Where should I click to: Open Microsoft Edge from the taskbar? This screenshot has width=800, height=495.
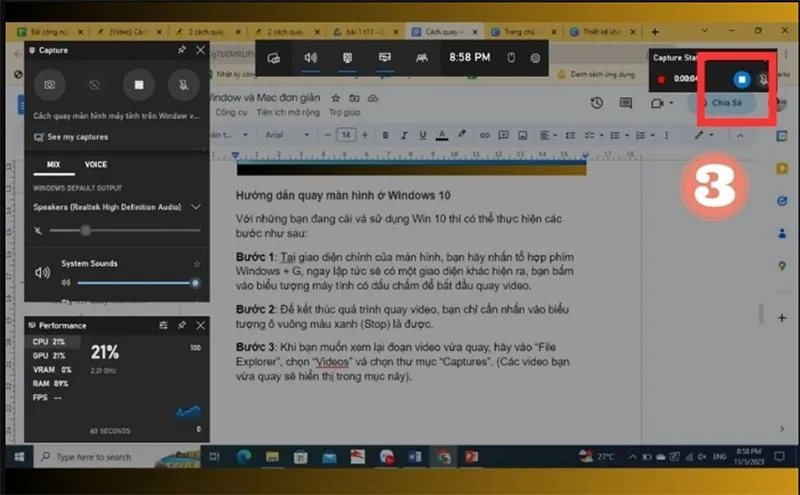[x=243, y=457]
